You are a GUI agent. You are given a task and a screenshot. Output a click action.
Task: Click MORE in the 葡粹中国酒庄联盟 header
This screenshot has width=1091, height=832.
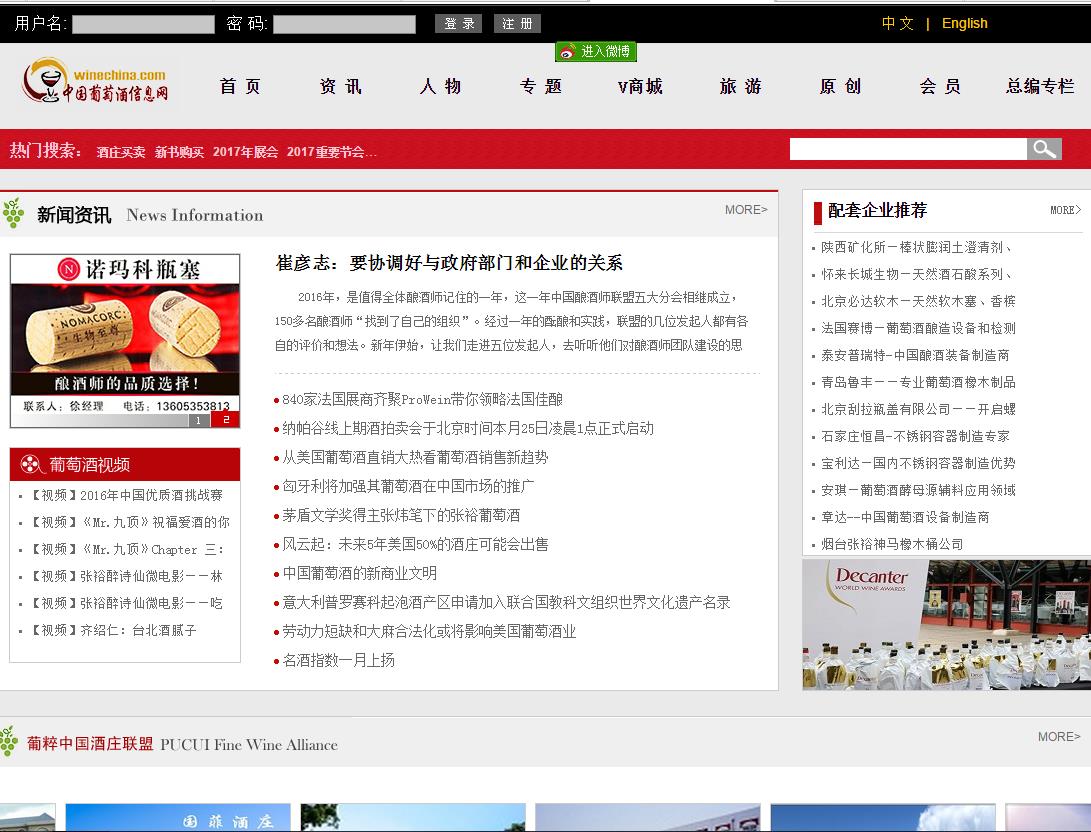pos(1059,737)
